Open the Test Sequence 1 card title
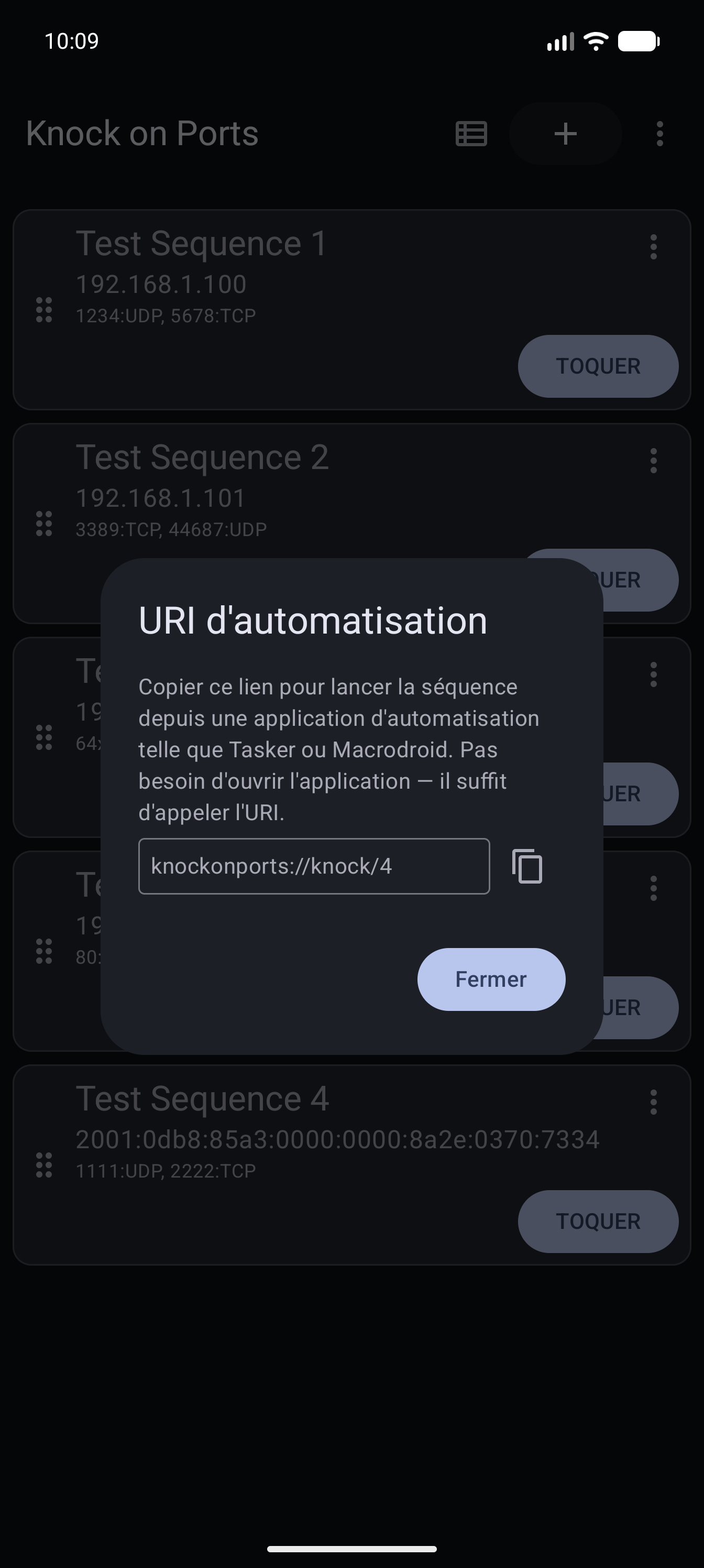Image resolution: width=704 pixels, height=1568 pixels. pos(201,244)
